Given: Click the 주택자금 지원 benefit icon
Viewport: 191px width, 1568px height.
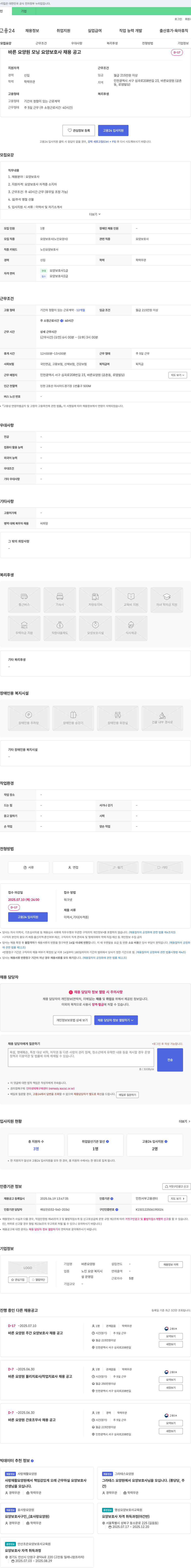Looking at the screenshot, I should tap(24, 628).
